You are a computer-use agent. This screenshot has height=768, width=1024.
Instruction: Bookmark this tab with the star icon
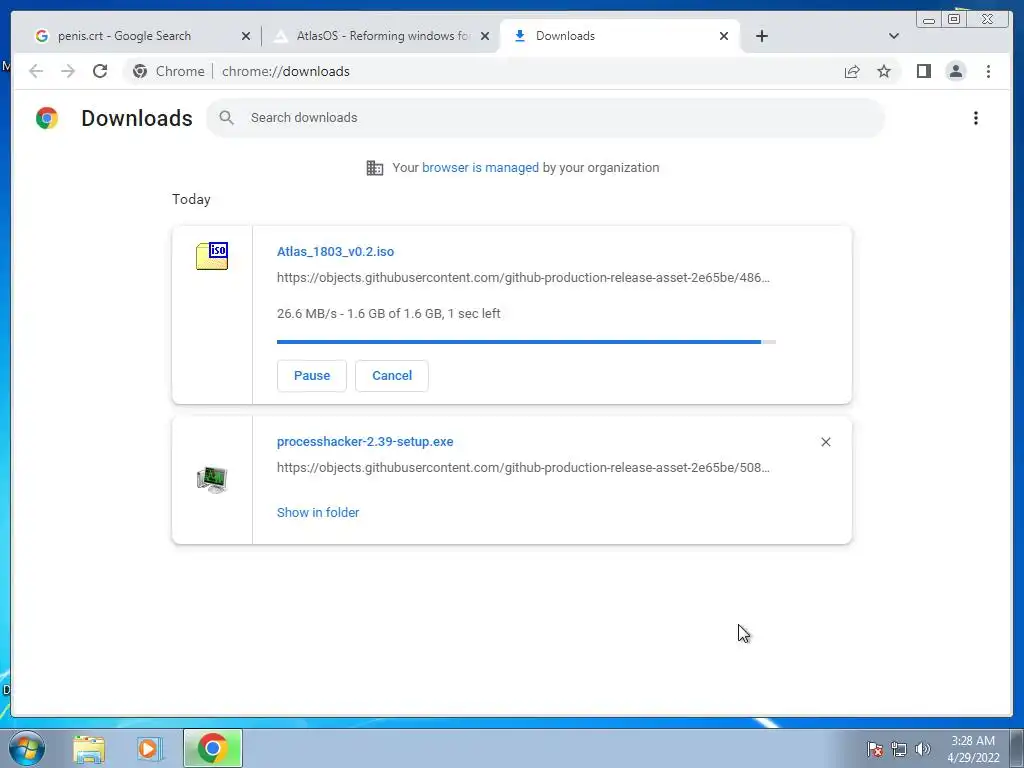pyautogui.click(x=884, y=71)
